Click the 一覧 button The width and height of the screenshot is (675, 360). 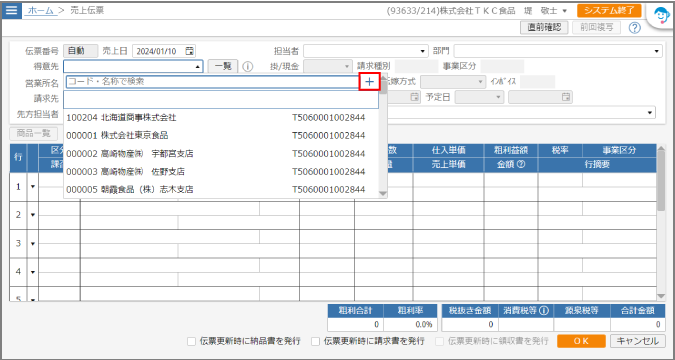[x=223, y=67]
